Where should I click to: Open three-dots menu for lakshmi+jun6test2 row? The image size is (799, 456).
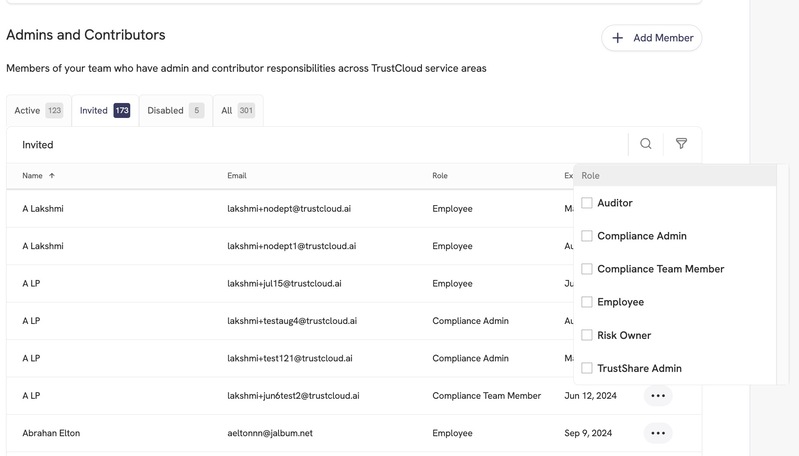[x=658, y=395]
